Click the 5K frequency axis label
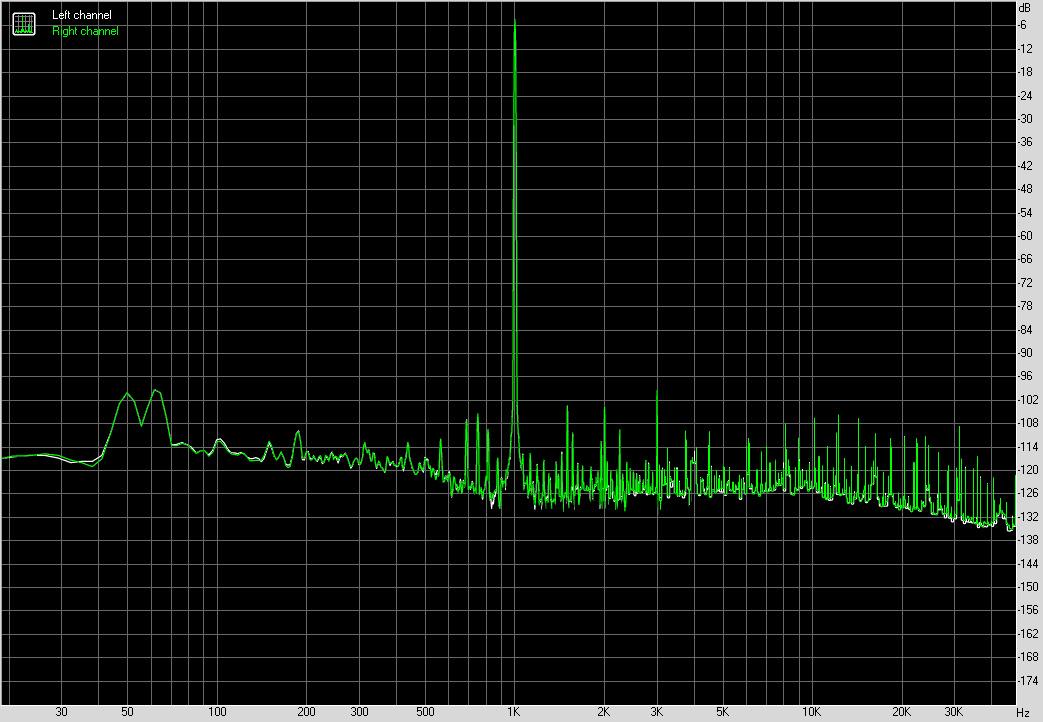1043x722 pixels. point(722,713)
